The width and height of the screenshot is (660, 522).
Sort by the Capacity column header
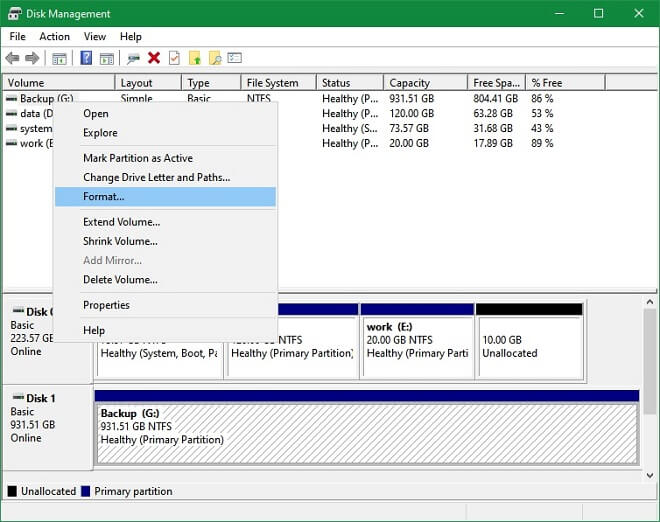coord(426,83)
